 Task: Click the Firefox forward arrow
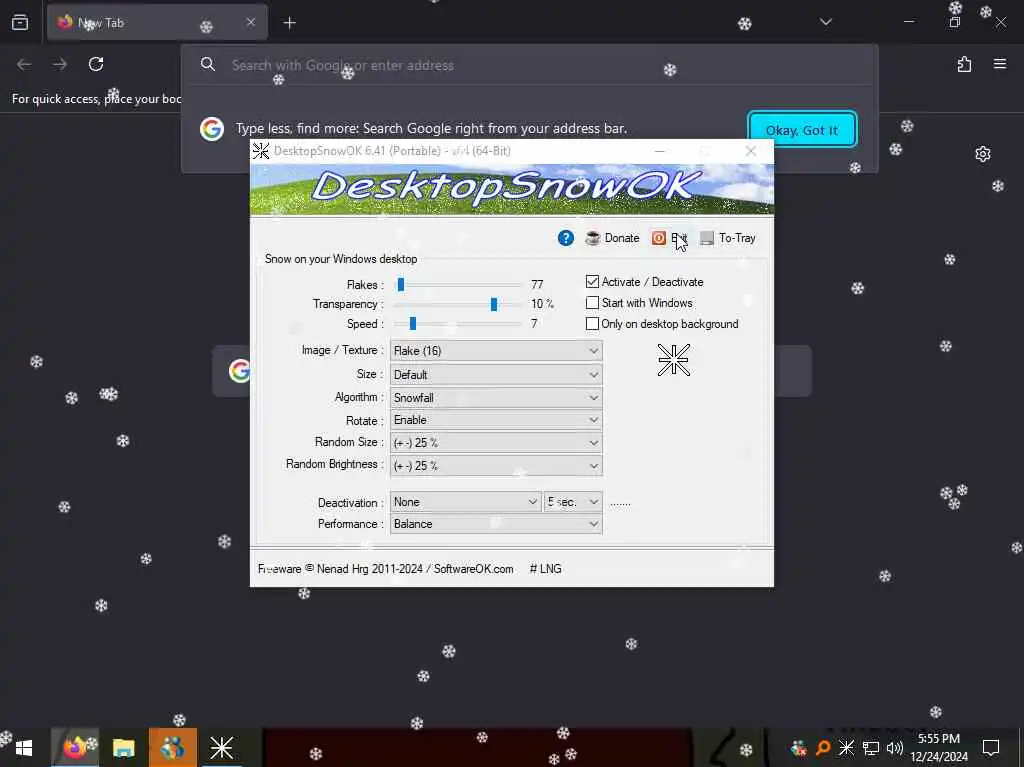tap(60, 64)
